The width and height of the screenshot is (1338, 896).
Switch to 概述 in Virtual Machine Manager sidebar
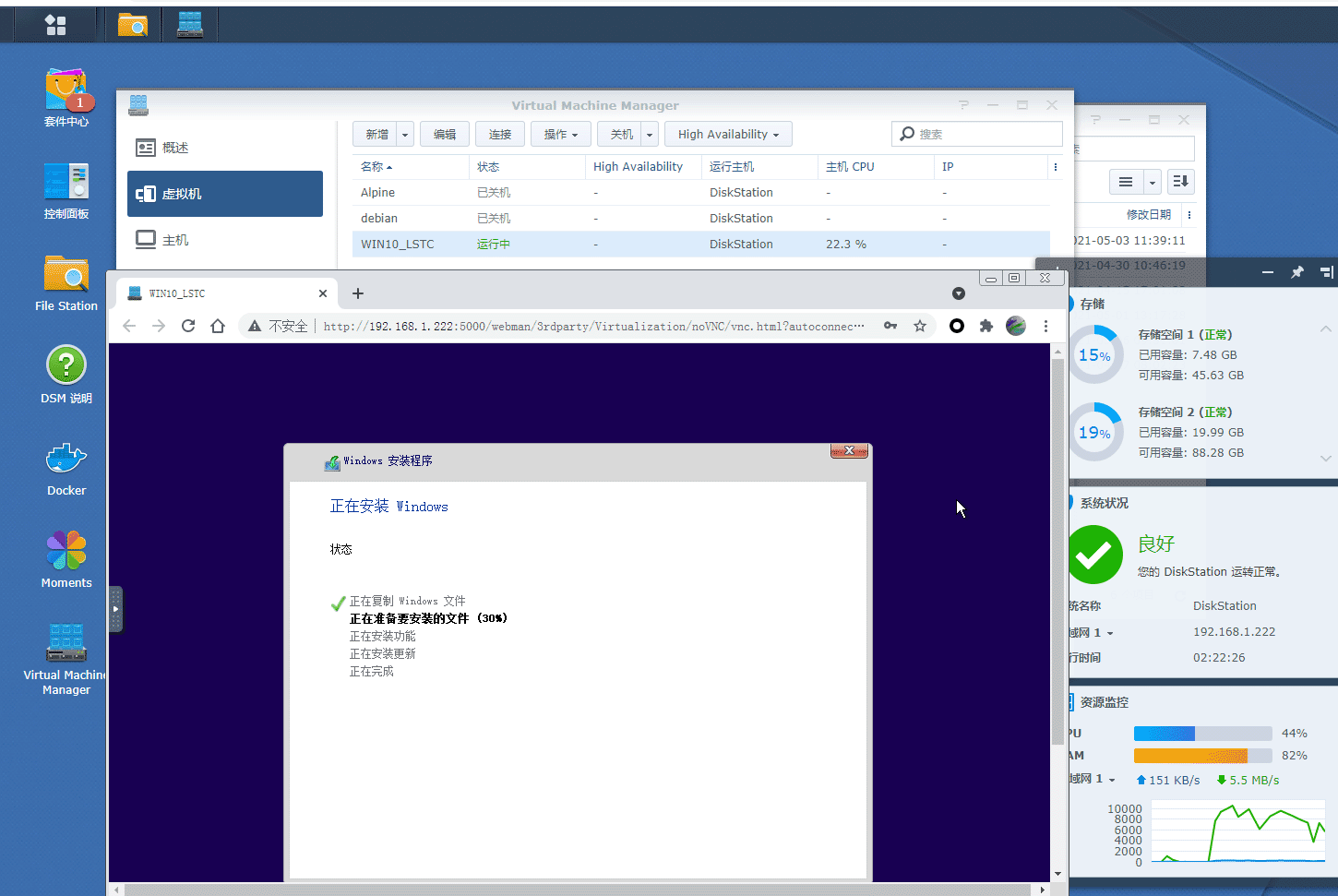point(225,148)
